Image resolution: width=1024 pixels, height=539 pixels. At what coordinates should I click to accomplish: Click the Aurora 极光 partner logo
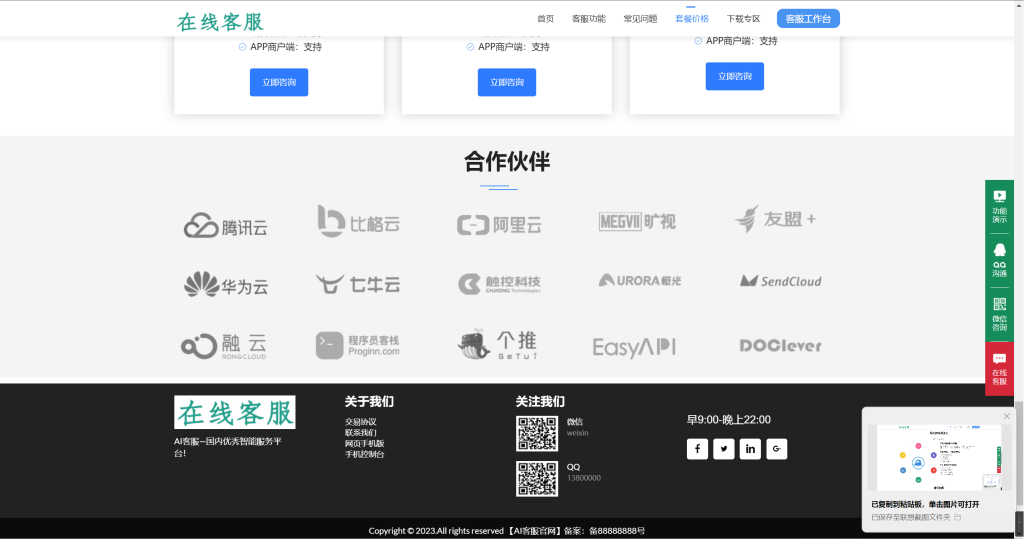(640, 280)
